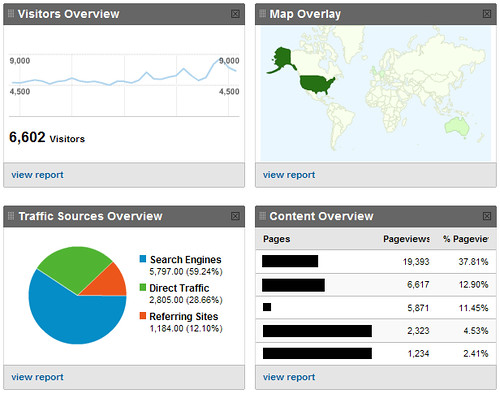Open view report under Content Overview
The width and height of the screenshot is (500, 394).
[x=289, y=377]
